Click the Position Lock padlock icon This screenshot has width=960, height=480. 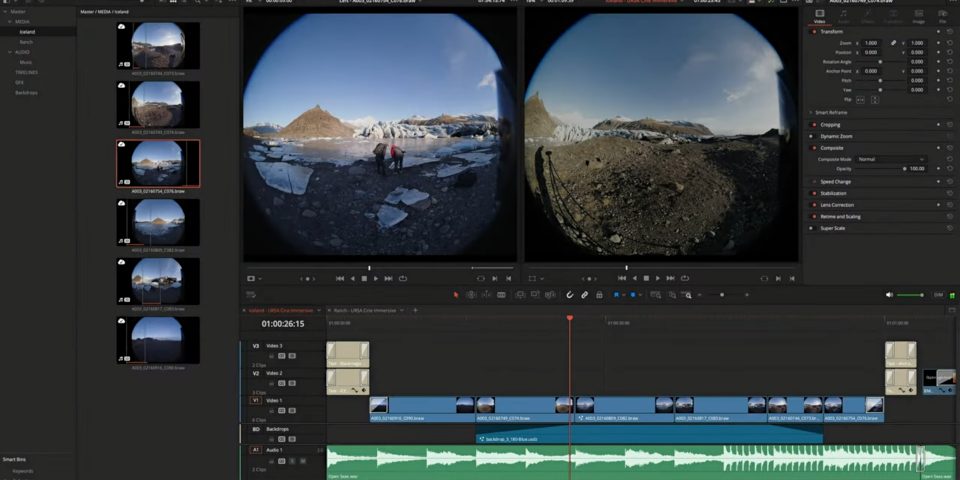point(599,295)
